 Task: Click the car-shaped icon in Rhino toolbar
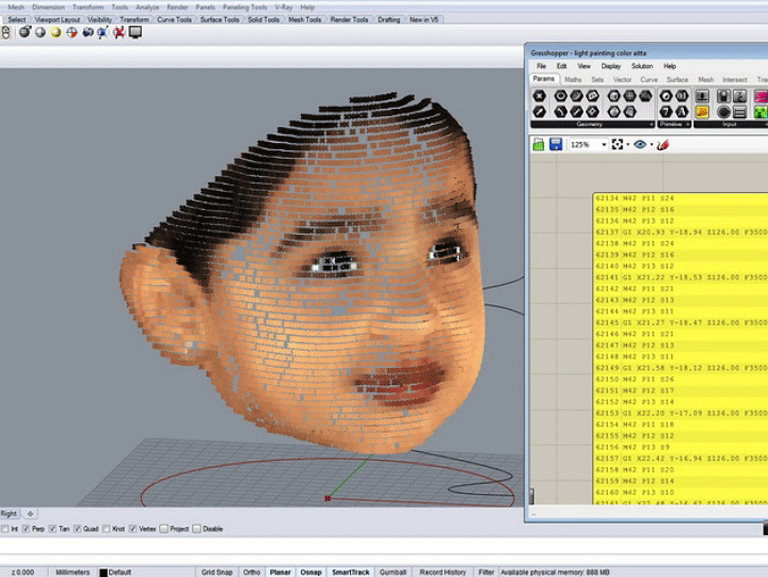click(x=87, y=32)
